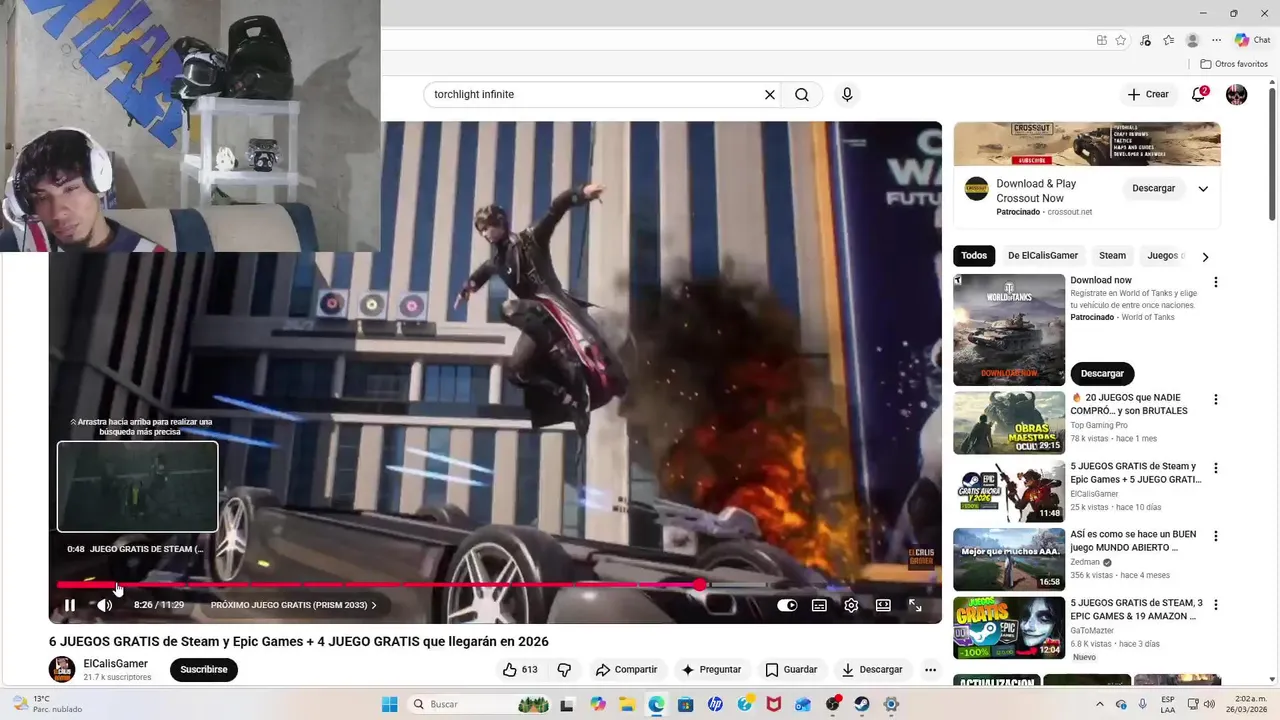Open World of Tanks ad thumbnail
1280x720 pixels.
tap(1009, 330)
